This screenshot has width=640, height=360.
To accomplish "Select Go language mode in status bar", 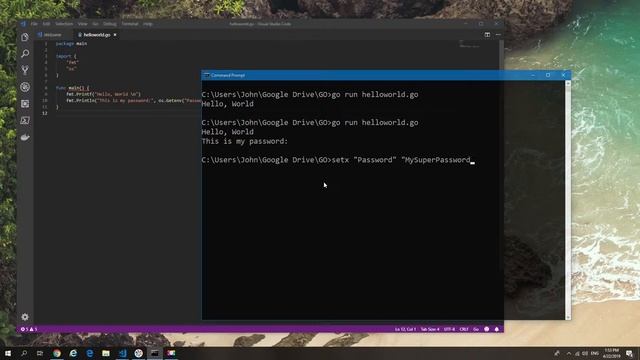I will pyautogui.click(x=476, y=329).
